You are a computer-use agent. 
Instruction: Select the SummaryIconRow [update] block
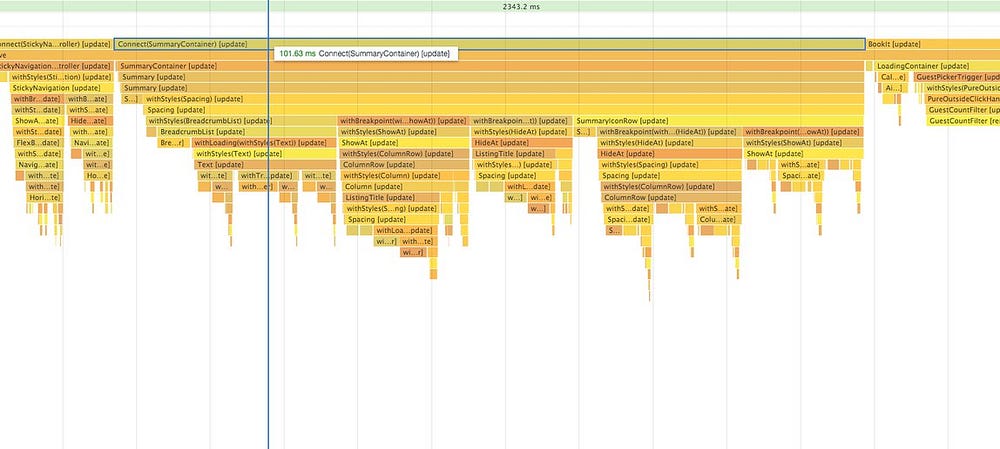click(x=719, y=121)
